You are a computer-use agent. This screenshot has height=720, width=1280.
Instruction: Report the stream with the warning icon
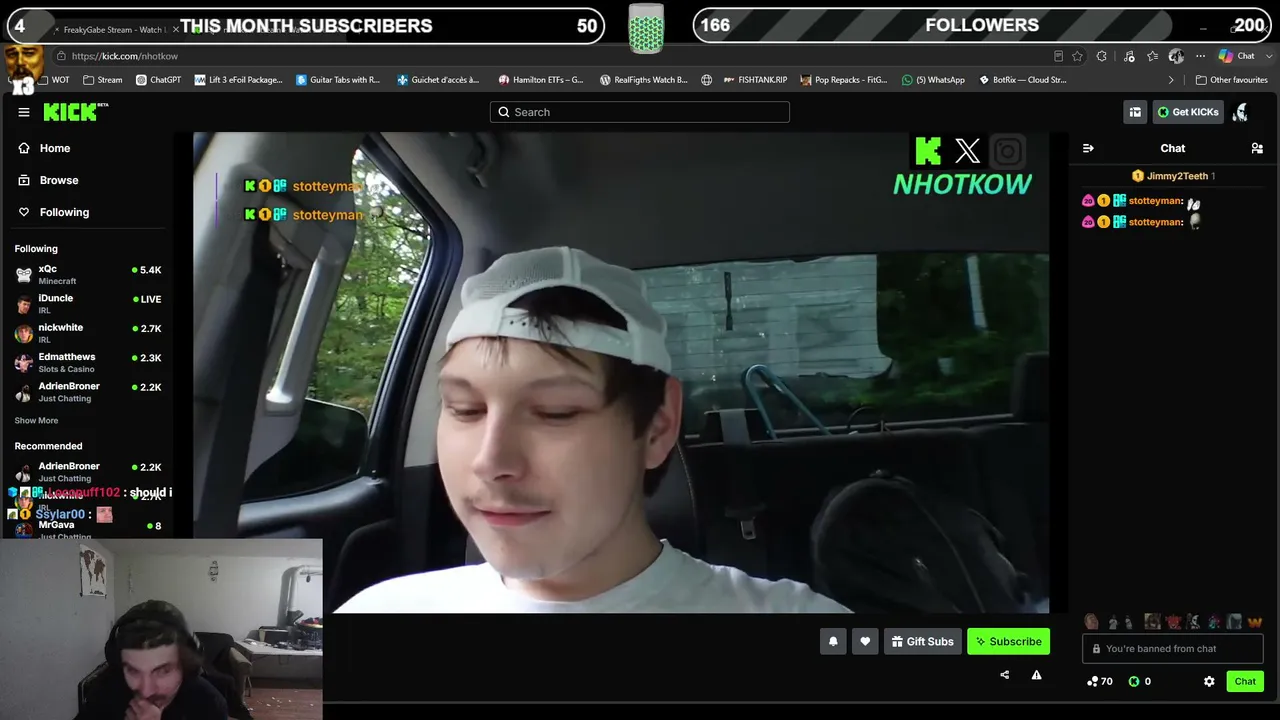pos(1036,675)
